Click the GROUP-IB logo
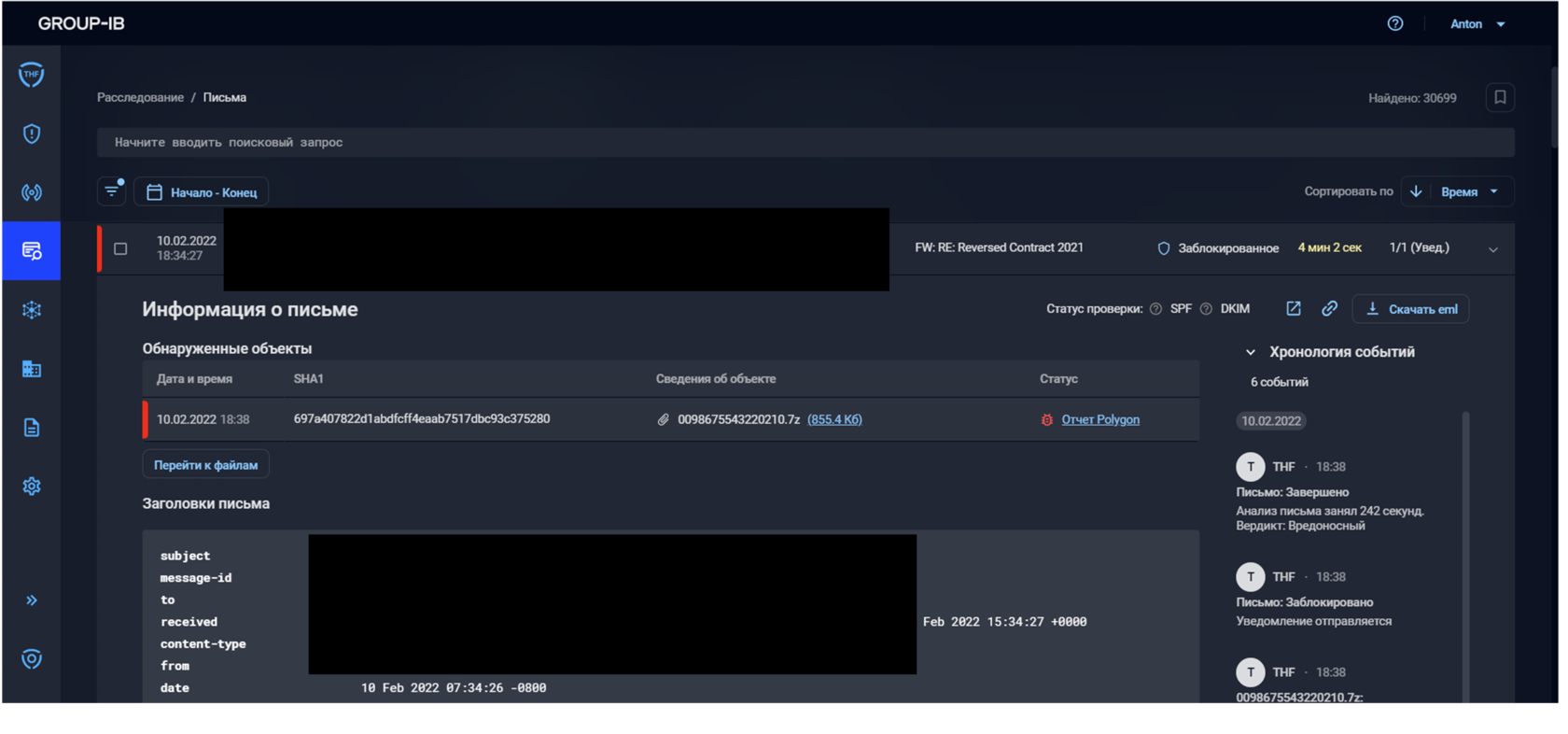 pos(81,23)
